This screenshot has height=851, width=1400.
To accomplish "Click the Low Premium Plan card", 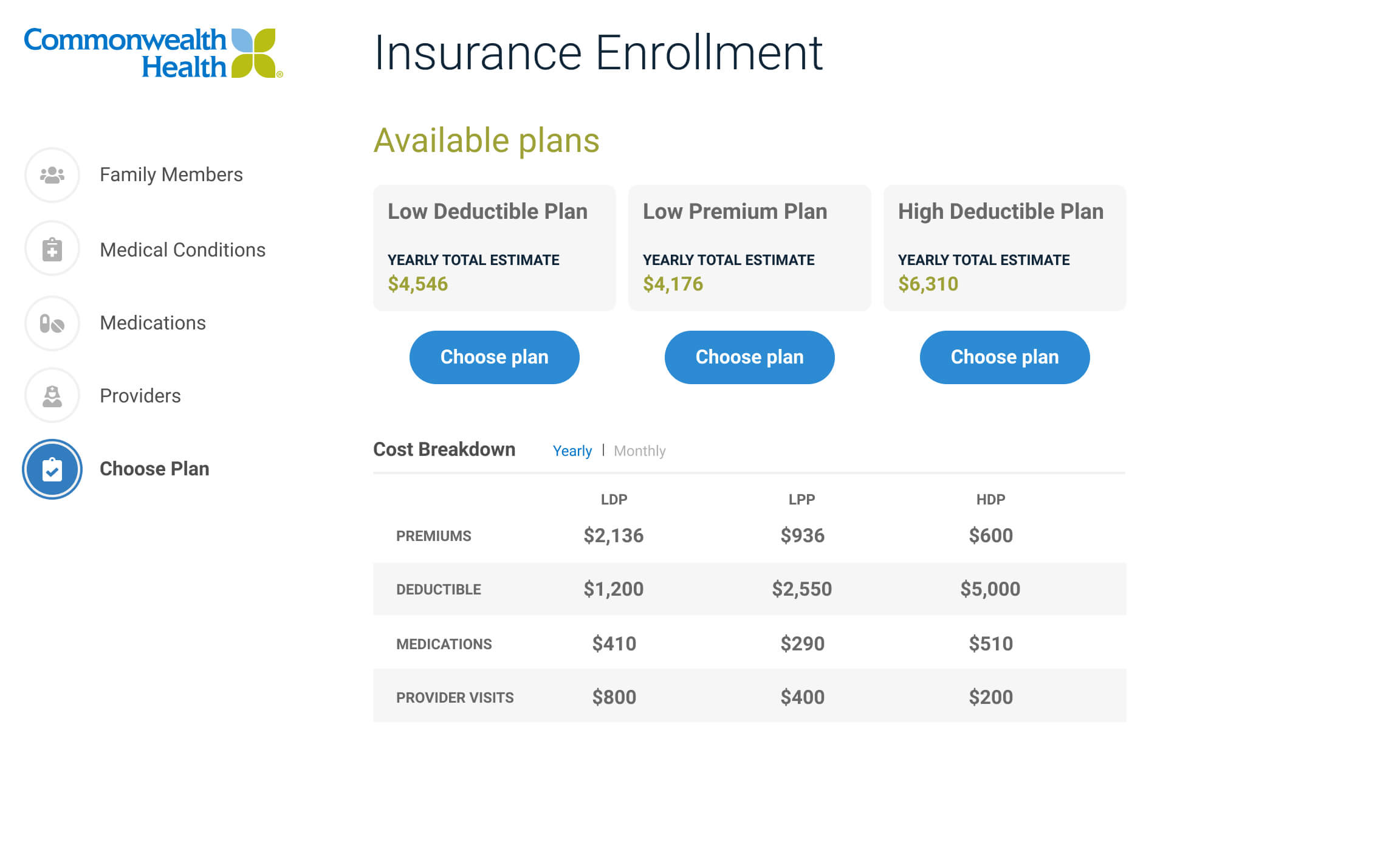I will point(749,248).
